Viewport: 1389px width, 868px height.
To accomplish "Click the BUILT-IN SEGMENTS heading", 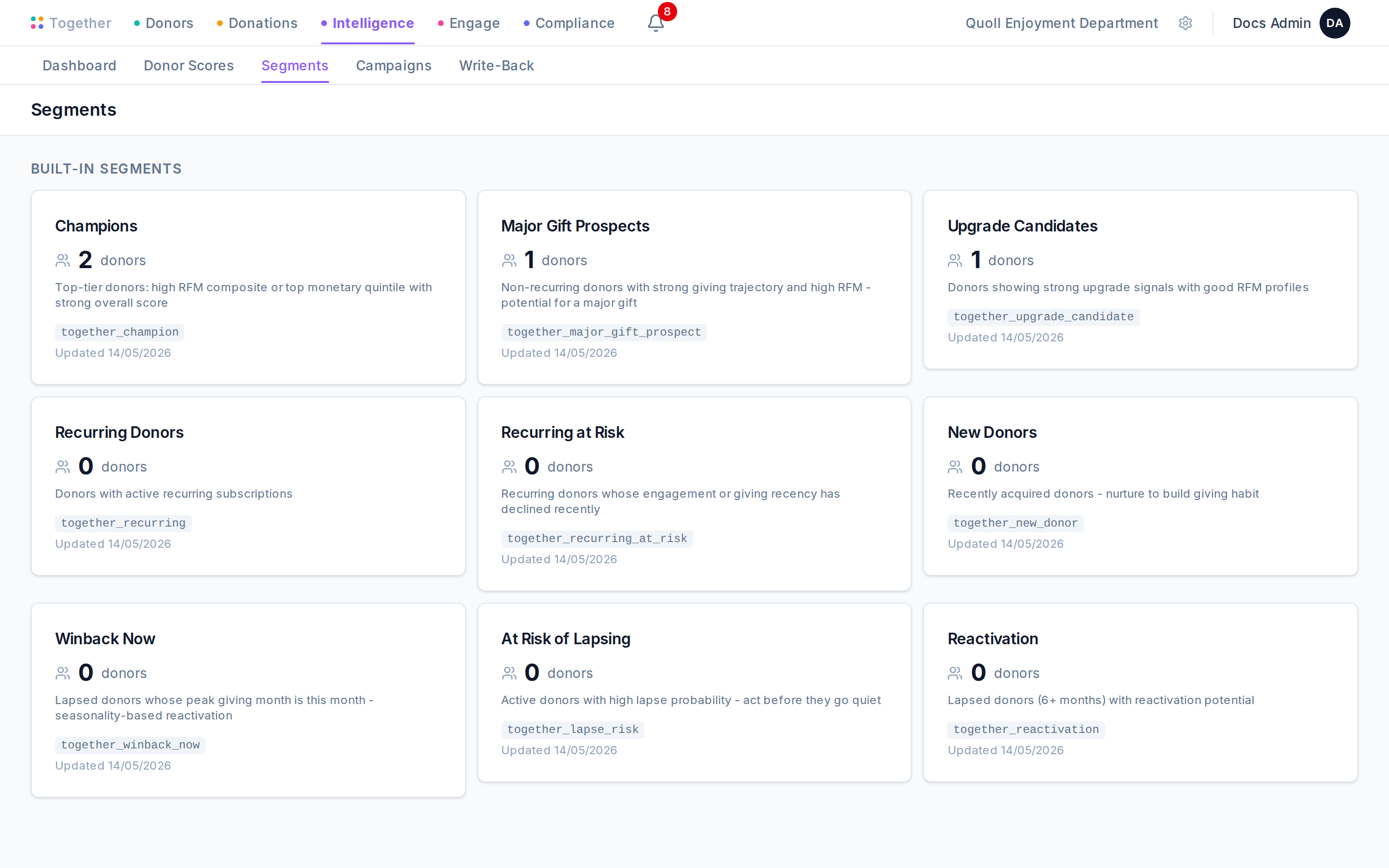I will [106, 169].
